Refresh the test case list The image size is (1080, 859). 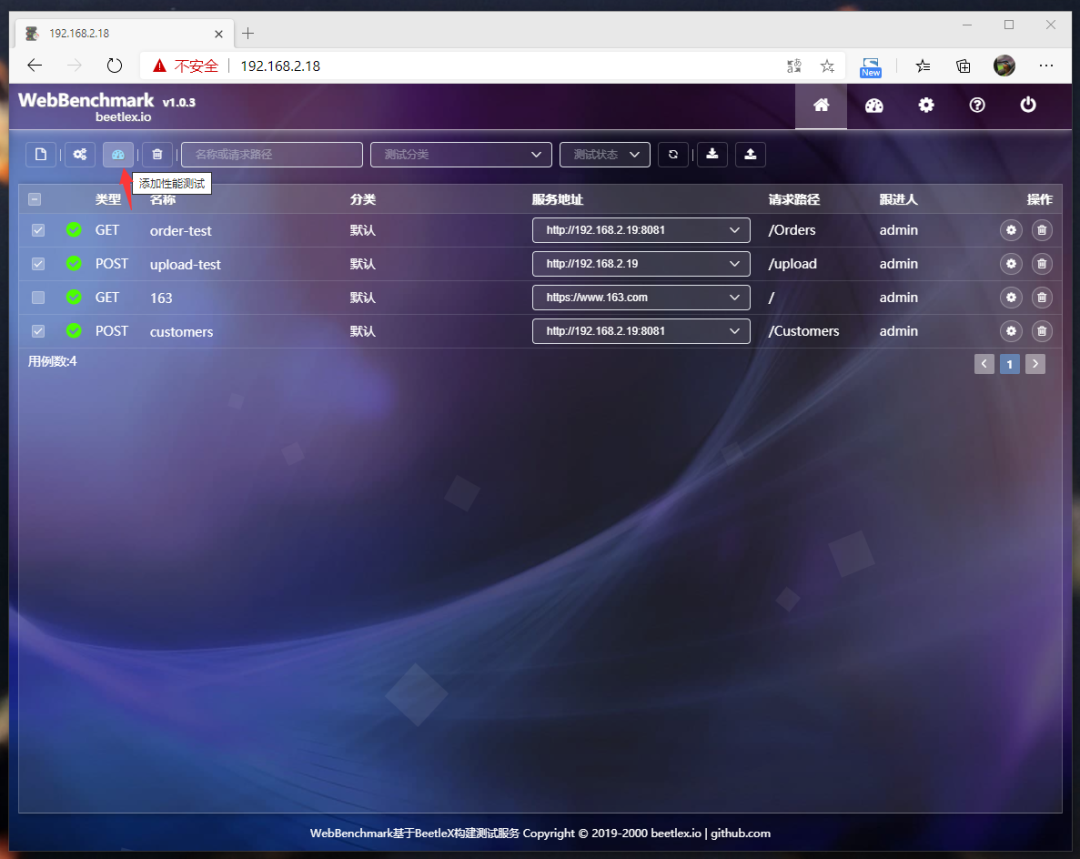tap(673, 154)
